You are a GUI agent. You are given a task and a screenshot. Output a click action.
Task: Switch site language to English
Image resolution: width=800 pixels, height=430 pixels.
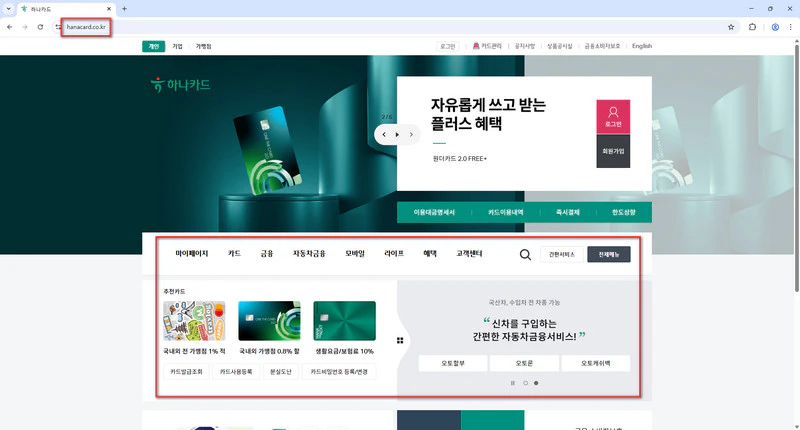[x=642, y=46]
